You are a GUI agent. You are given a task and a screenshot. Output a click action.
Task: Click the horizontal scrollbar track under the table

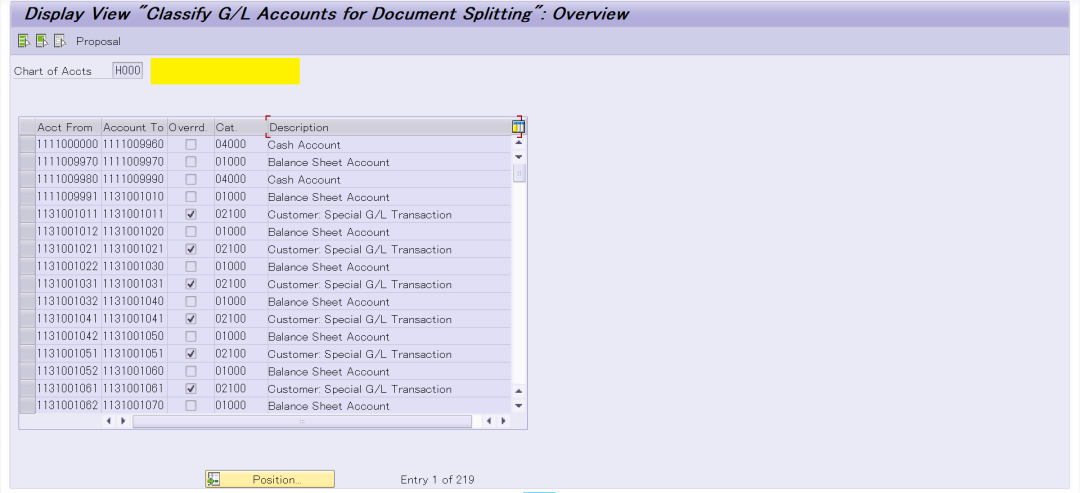302,421
